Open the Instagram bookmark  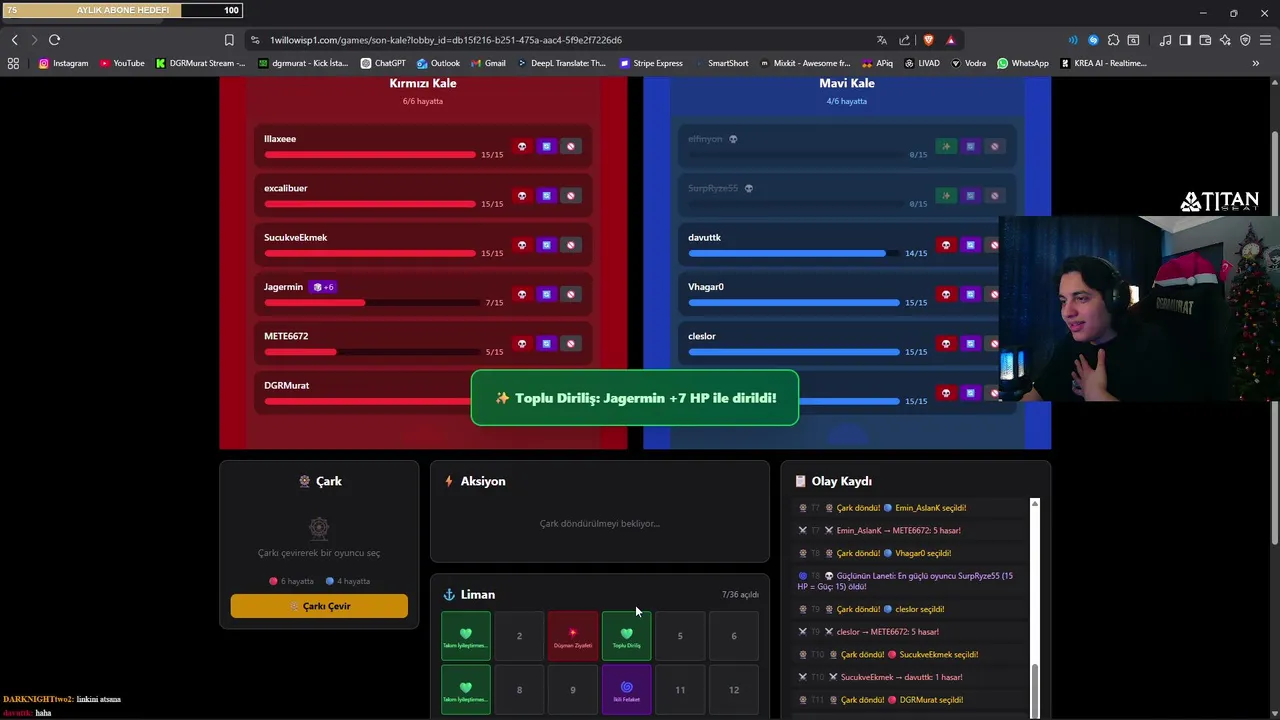[x=63, y=63]
